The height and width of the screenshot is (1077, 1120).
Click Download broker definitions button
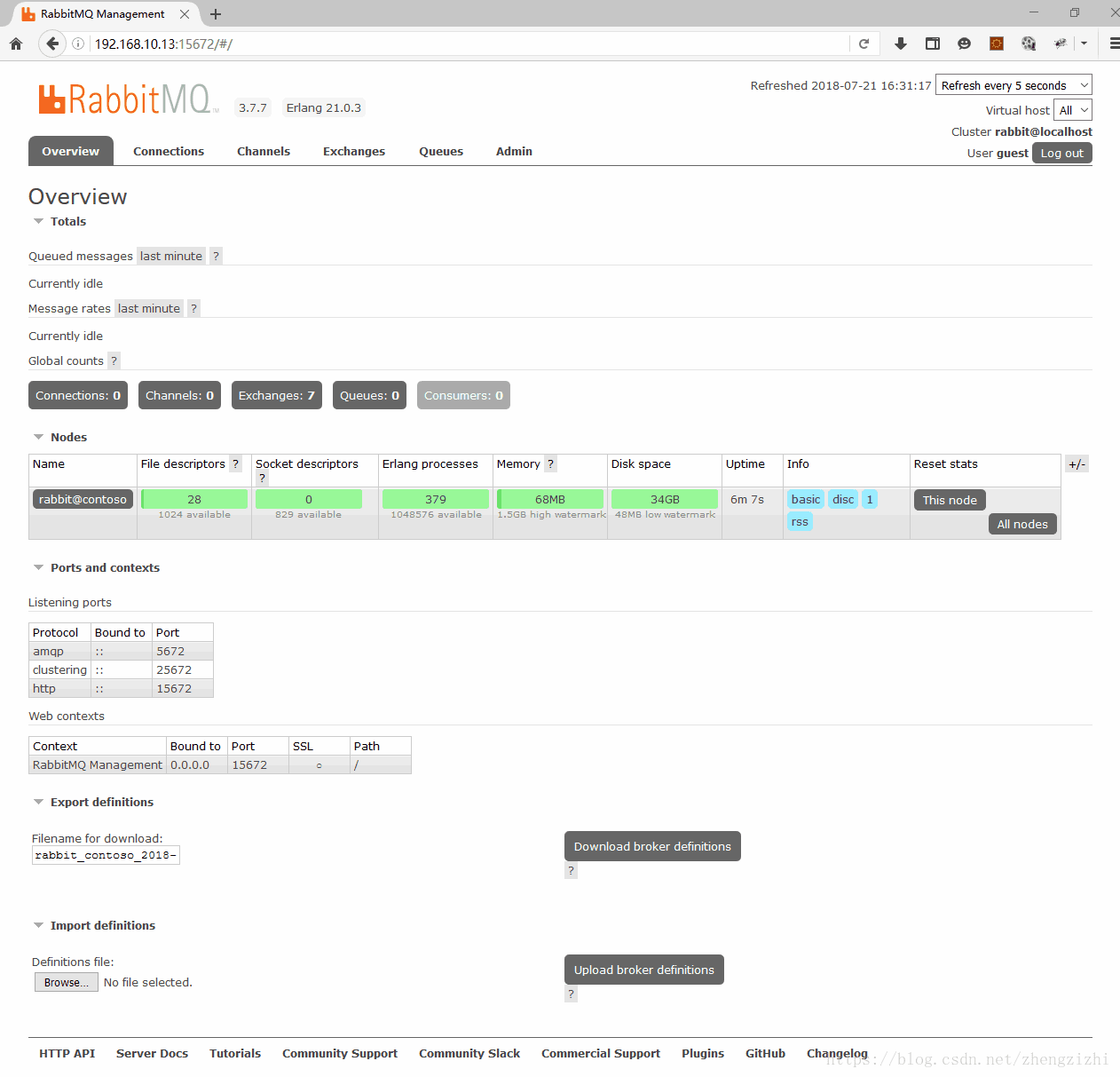tap(652, 846)
